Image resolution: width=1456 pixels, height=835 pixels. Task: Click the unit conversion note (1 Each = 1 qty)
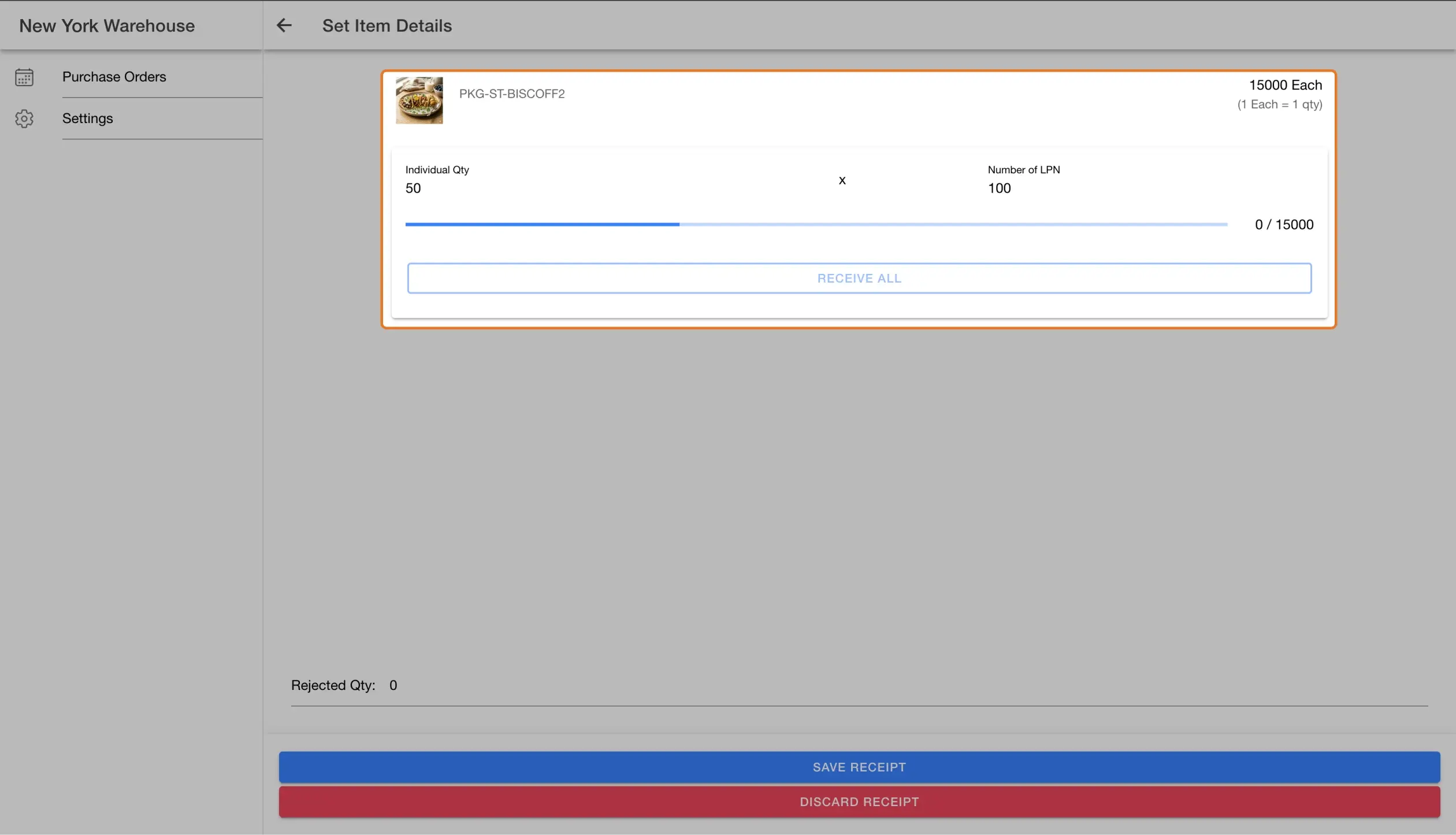click(1279, 105)
